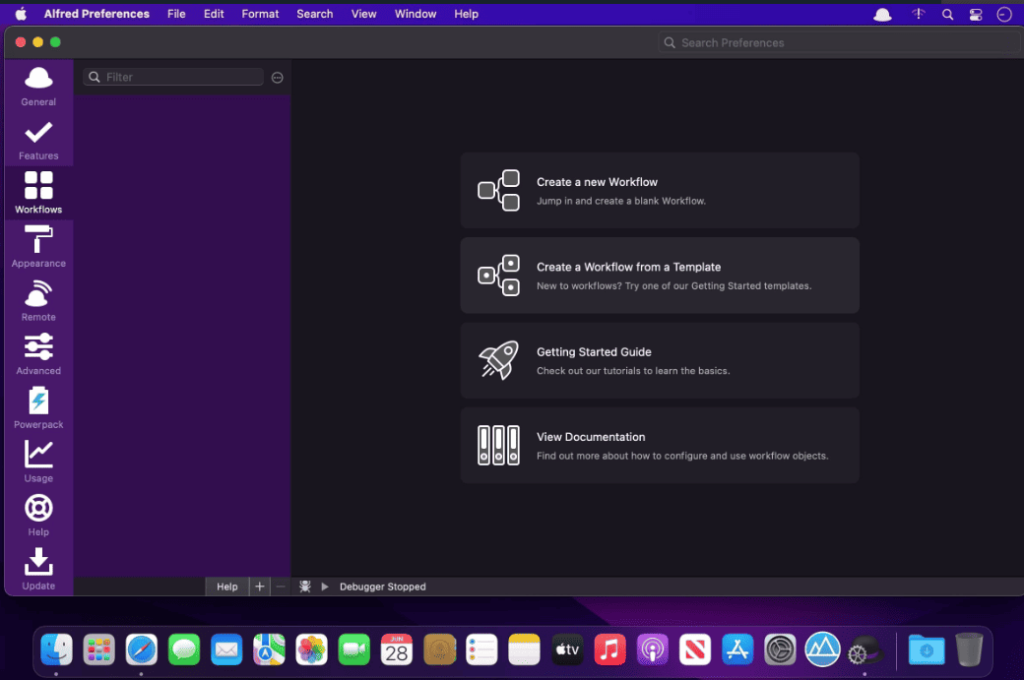1024x680 pixels.
Task: Open the Window menu in menu bar
Action: [x=415, y=14]
